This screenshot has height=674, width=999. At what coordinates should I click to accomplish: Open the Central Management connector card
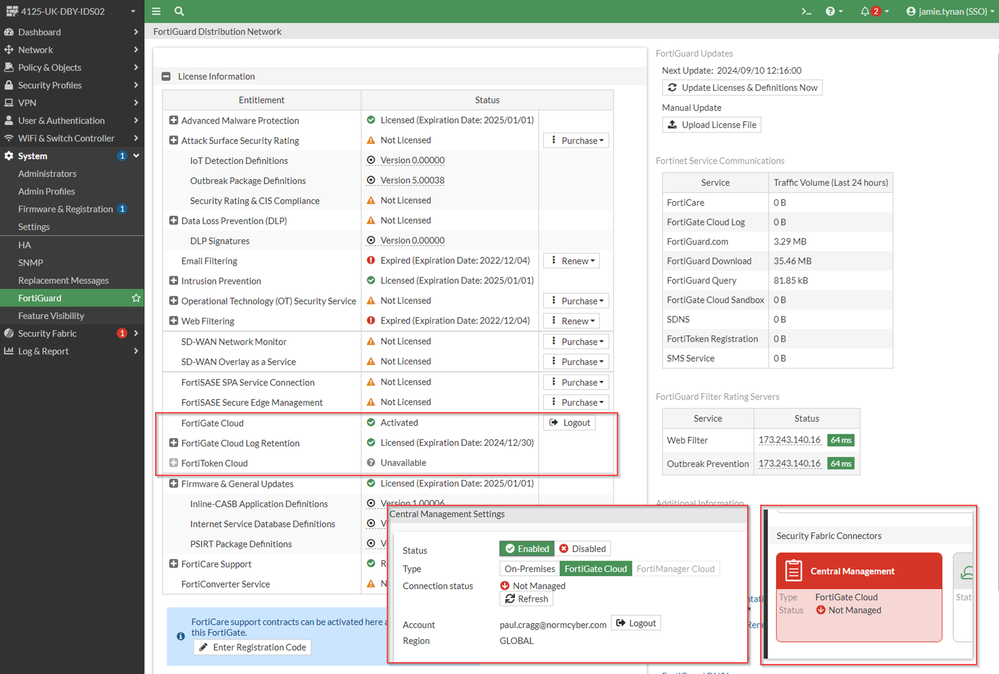point(859,597)
